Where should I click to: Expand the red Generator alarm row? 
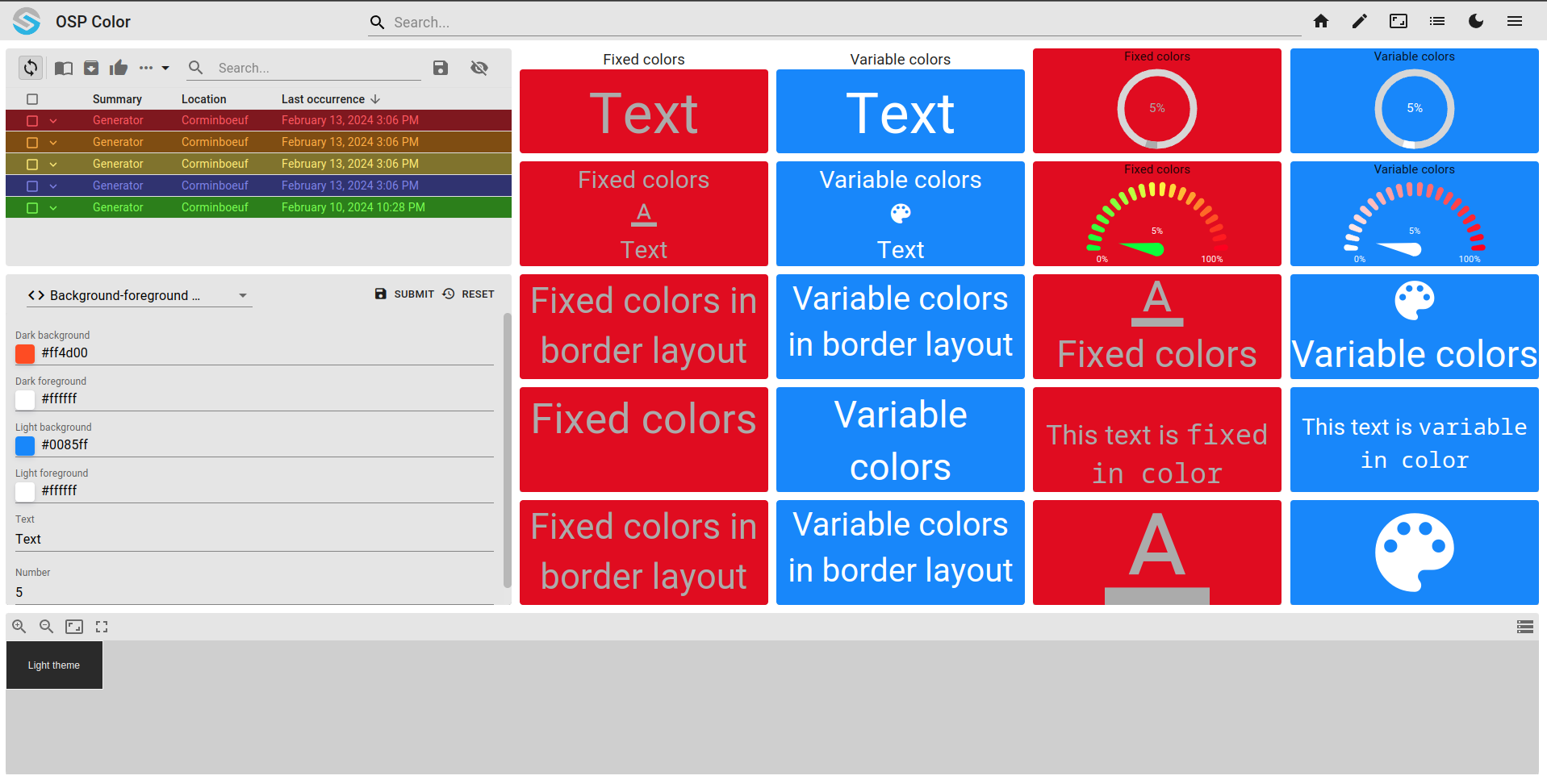coord(53,120)
